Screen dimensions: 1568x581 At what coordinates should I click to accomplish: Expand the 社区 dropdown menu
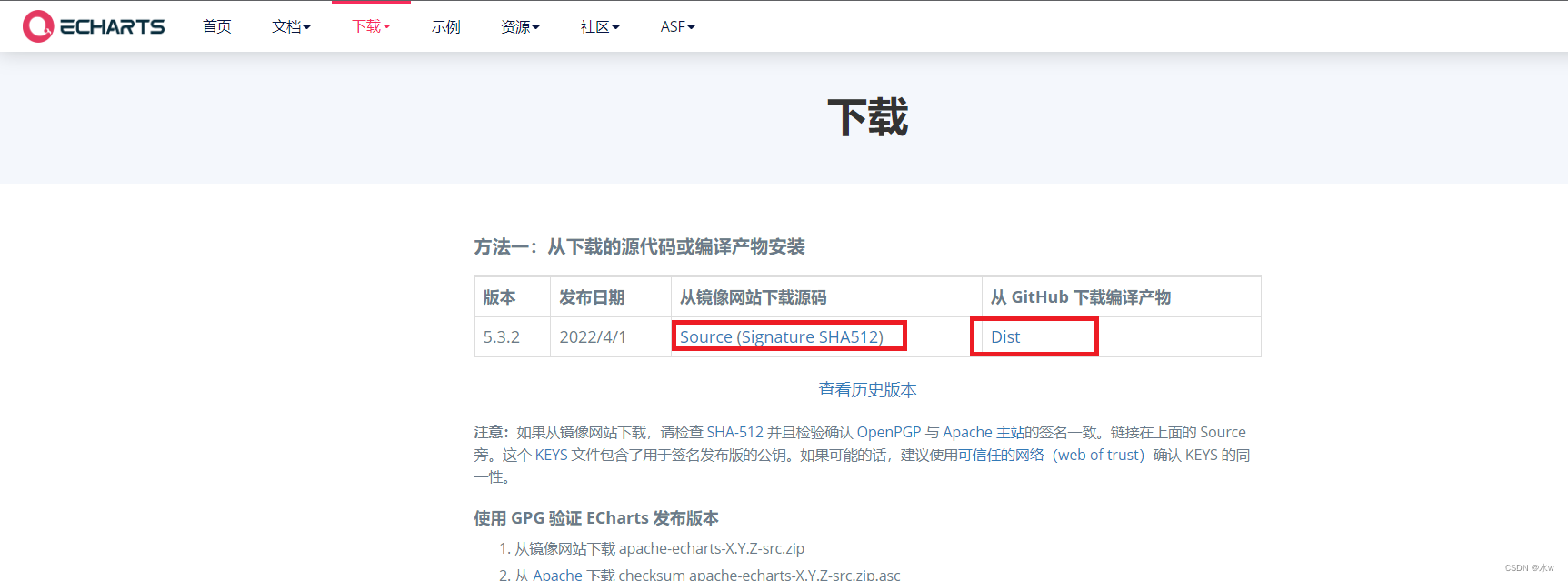pyautogui.click(x=600, y=27)
